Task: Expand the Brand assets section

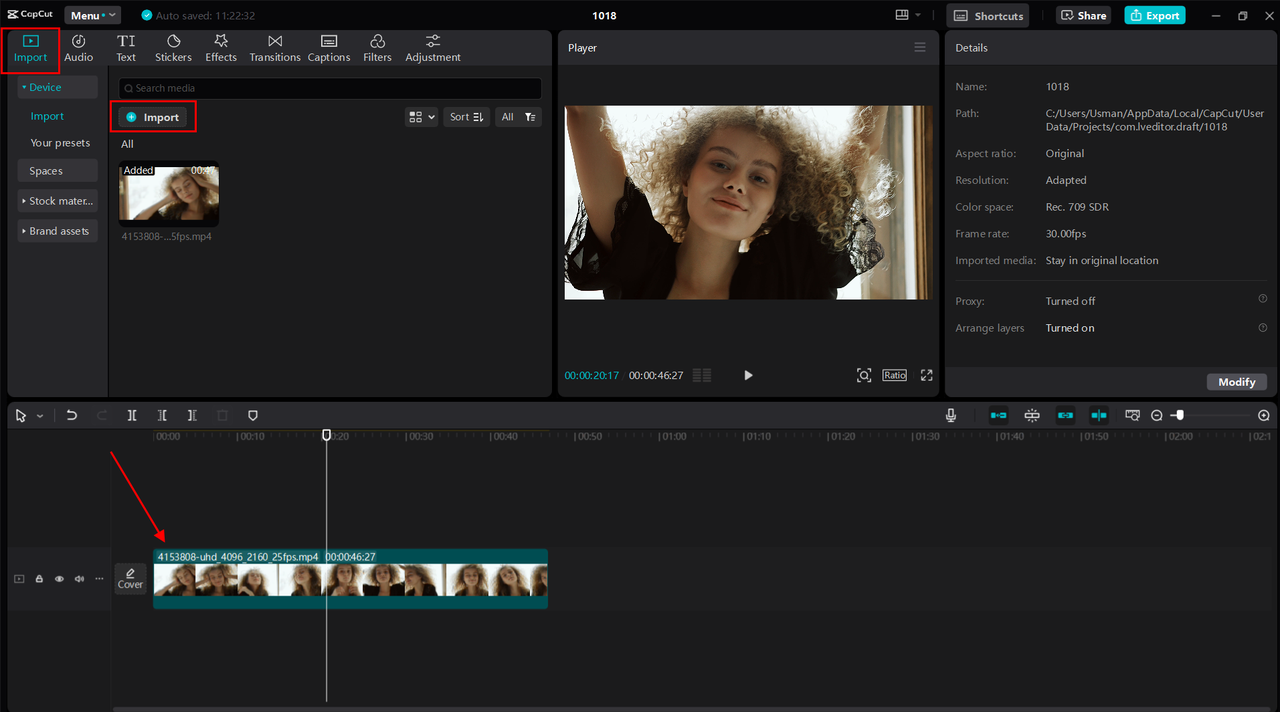Action: pos(58,231)
